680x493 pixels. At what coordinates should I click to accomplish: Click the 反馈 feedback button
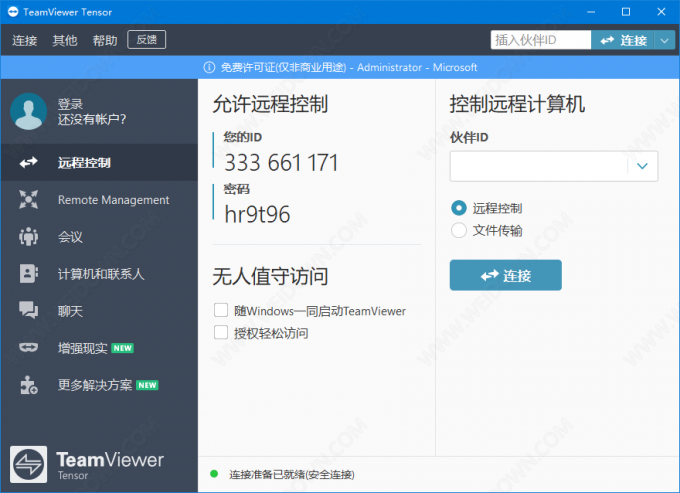click(x=147, y=40)
